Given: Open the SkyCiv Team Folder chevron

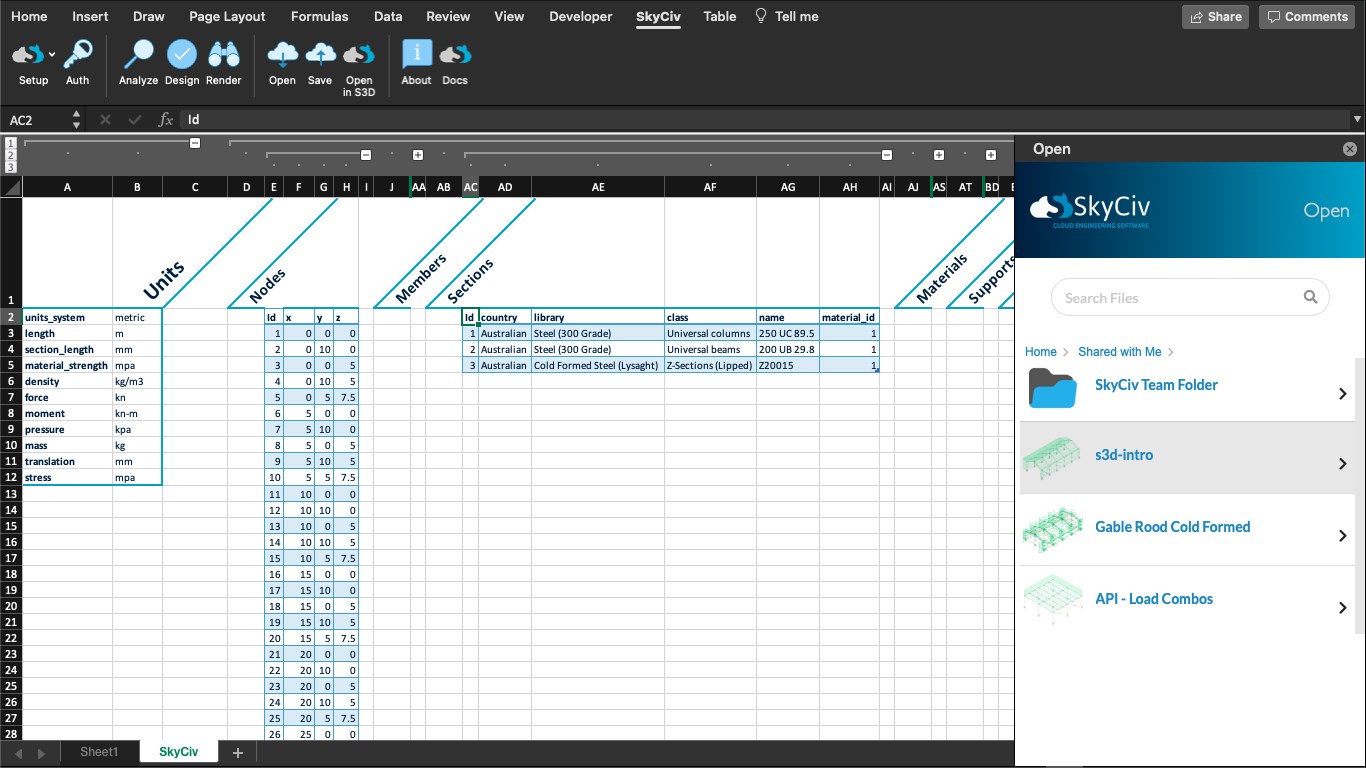Looking at the screenshot, I should pyautogui.click(x=1343, y=394).
